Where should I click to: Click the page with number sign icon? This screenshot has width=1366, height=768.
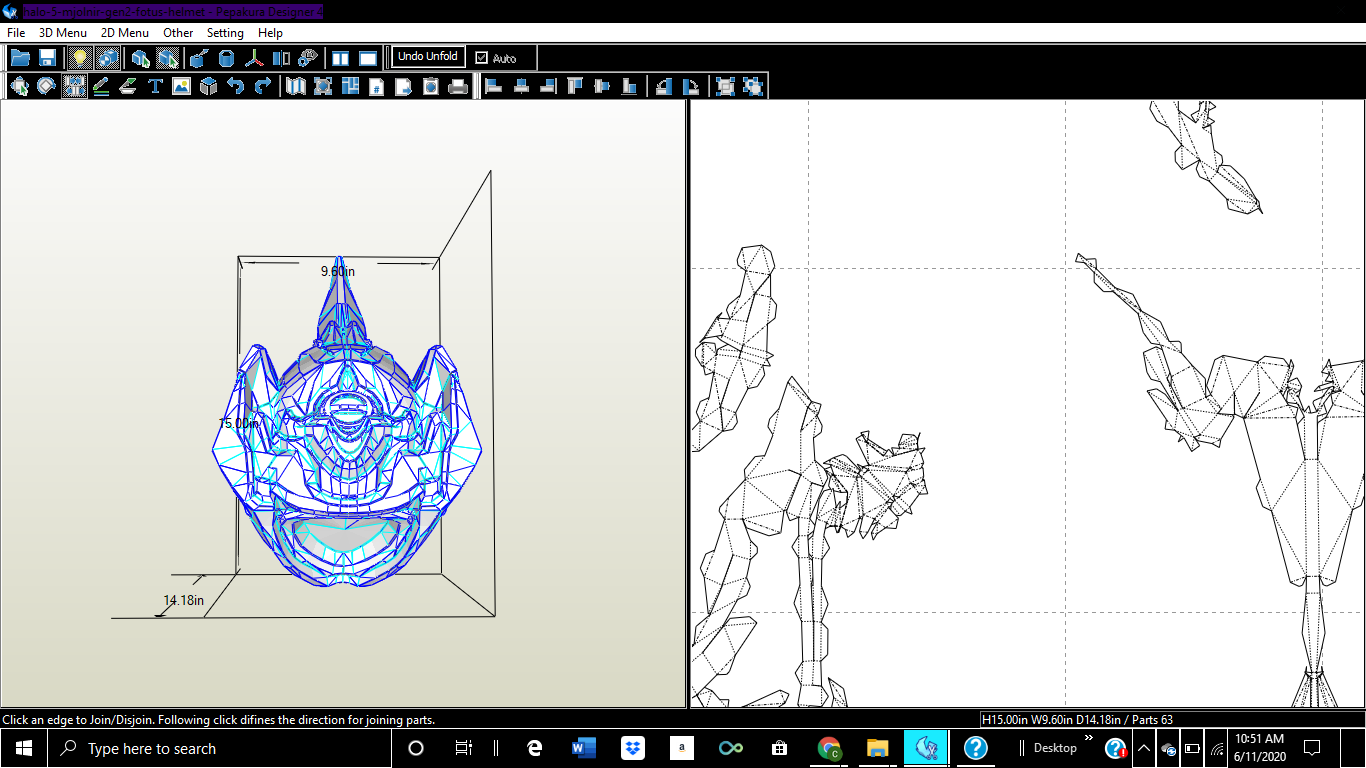(x=377, y=86)
